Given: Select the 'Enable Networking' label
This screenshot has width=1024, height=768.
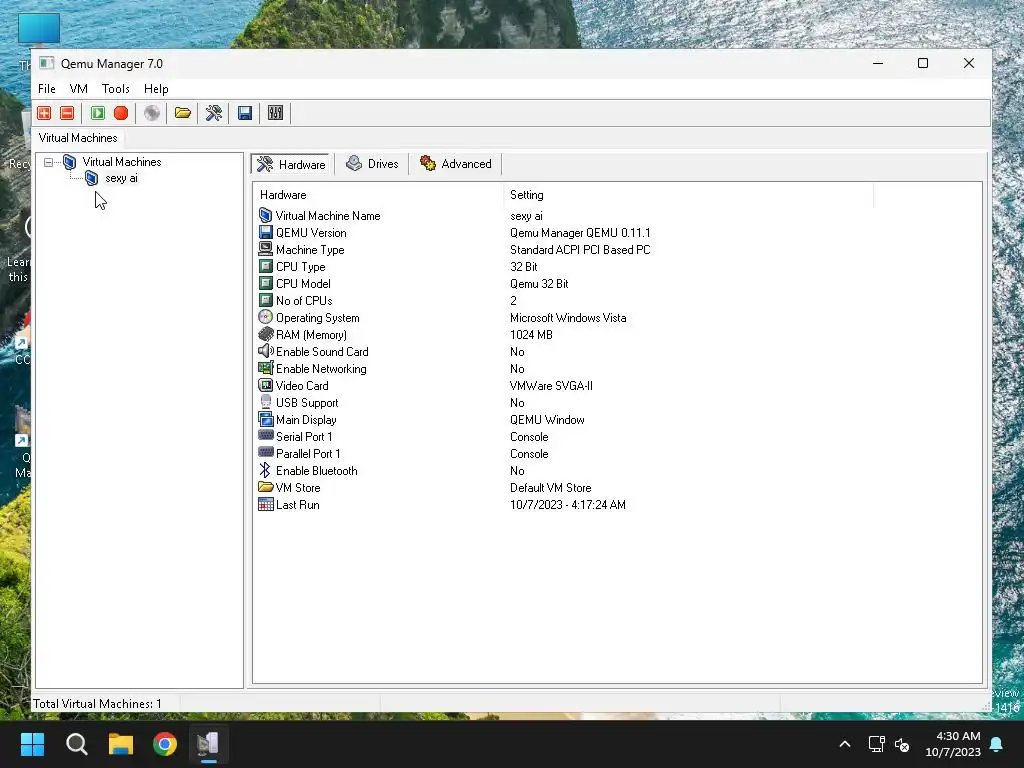Looking at the screenshot, I should (321, 368).
